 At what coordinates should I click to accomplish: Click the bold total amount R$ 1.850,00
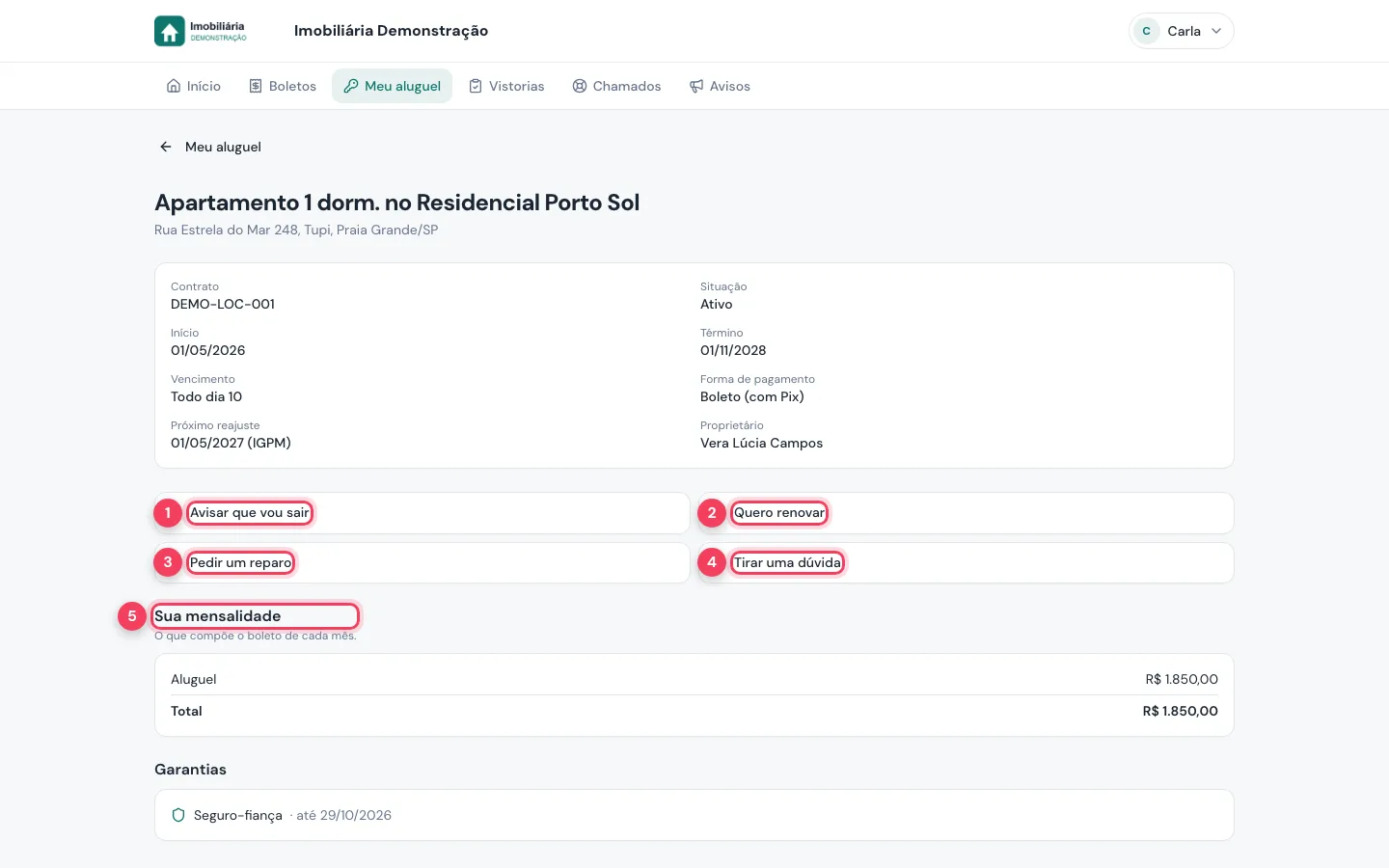tap(1180, 711)
